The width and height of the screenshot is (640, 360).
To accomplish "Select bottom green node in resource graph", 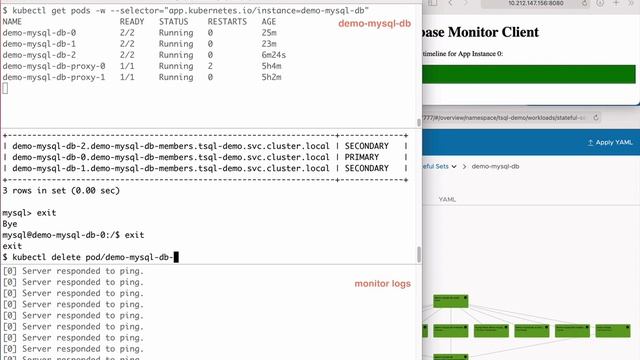I will coord(451,357).
